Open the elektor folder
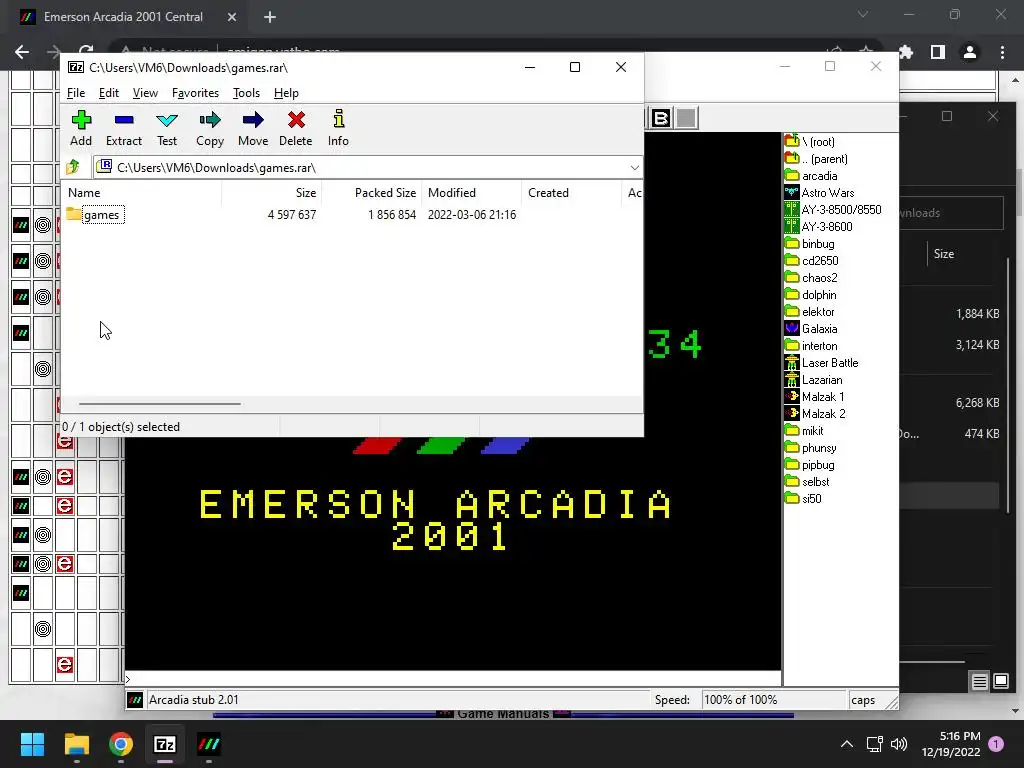The image size is (1024, 768). (810, 312)
